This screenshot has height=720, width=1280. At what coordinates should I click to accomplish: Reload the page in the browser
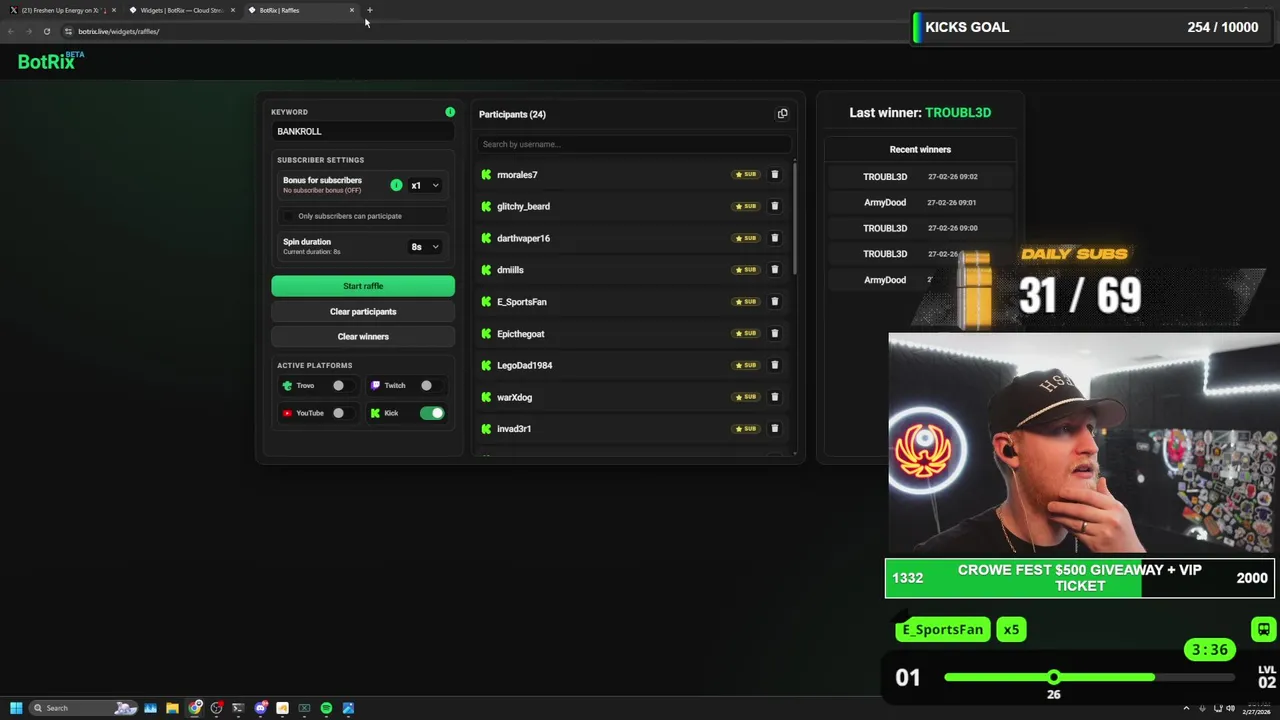pyautogui.click(x=46, y=31)
